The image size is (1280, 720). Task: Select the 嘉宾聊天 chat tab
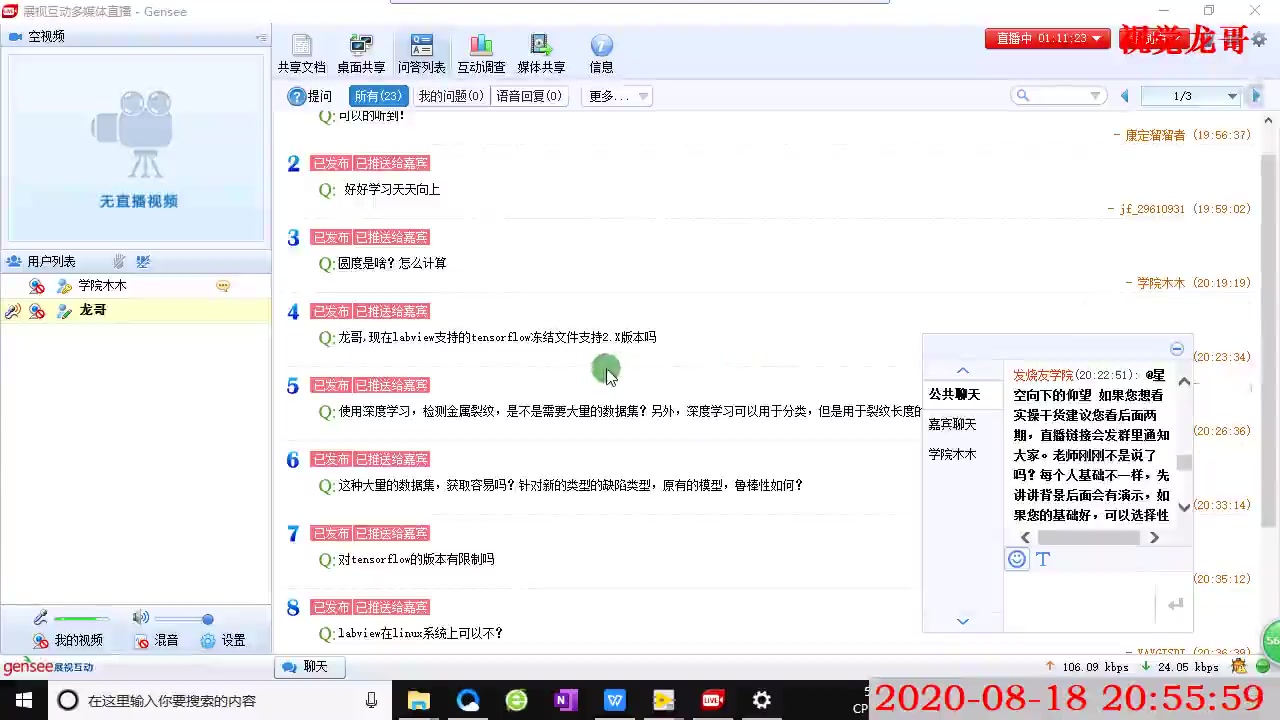(952, 424)
